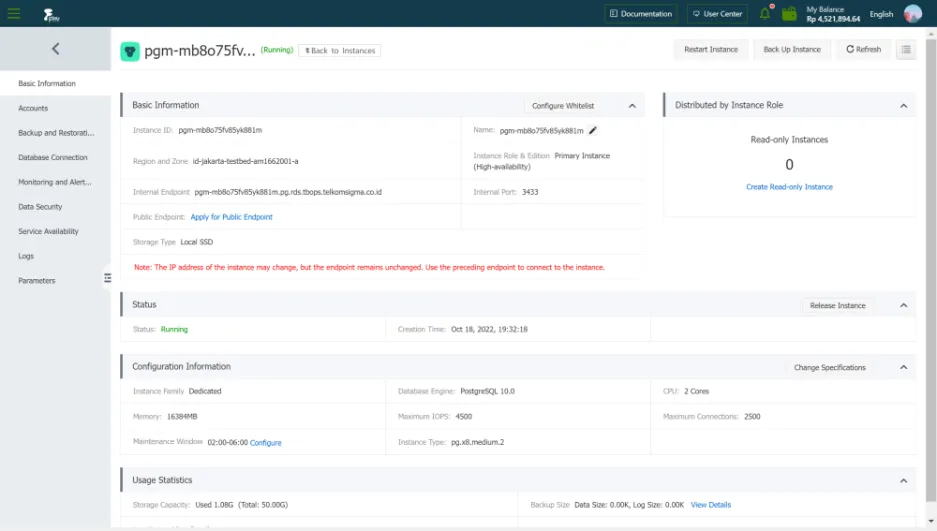Go back using the sidebar left arrow
The width and height of the screenshot is (937, 531).
(x=55, y=48)
